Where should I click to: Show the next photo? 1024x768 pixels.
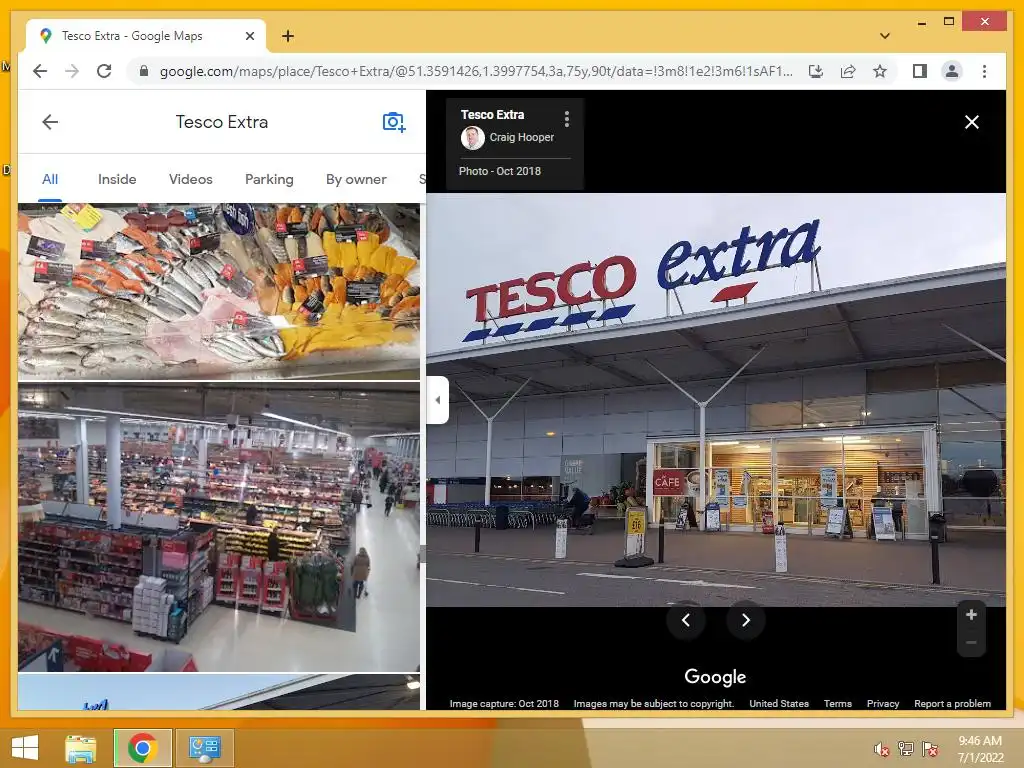tap(746, 620)
